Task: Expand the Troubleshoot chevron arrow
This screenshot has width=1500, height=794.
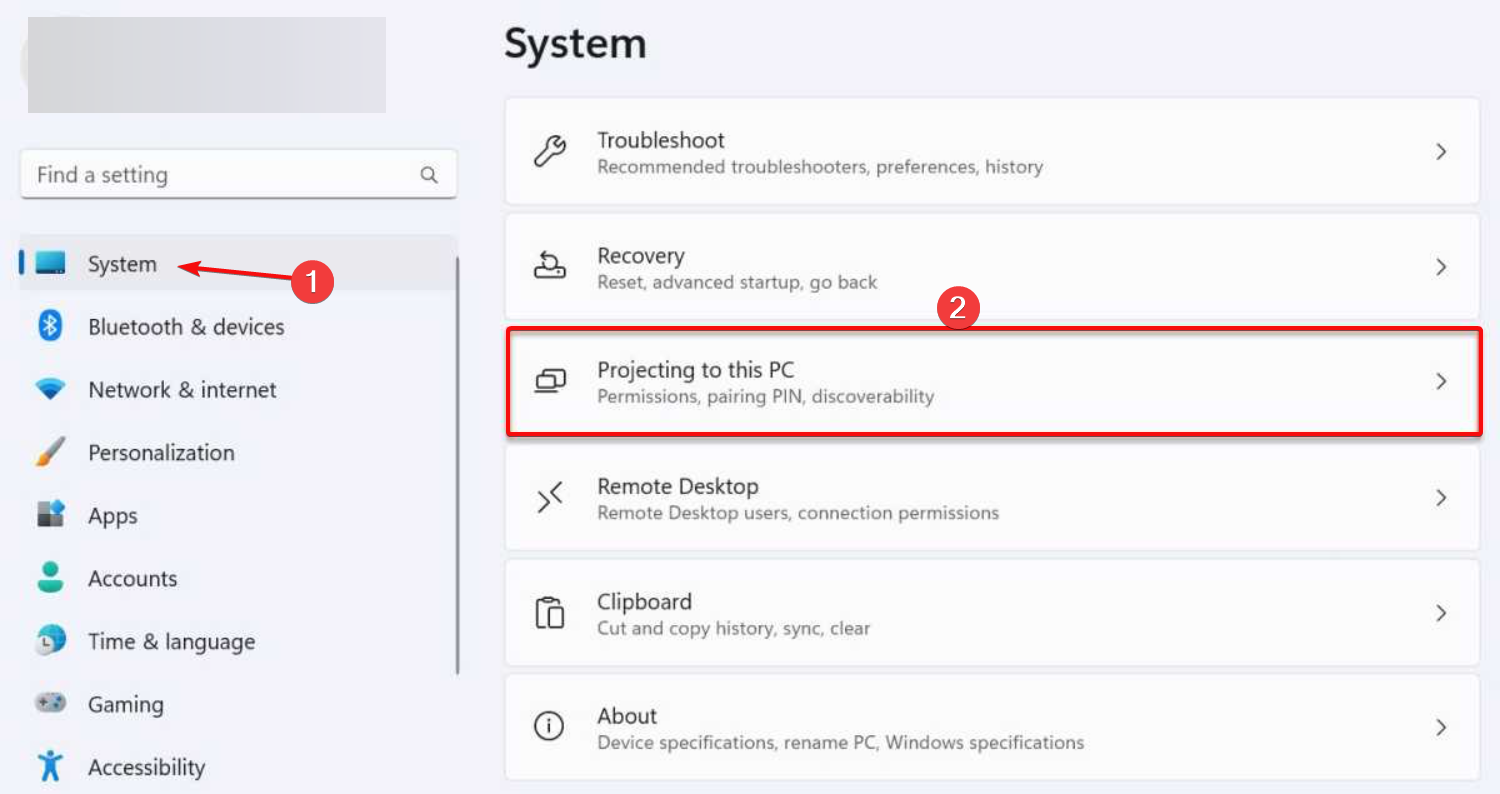Action: pos(1441,152)
